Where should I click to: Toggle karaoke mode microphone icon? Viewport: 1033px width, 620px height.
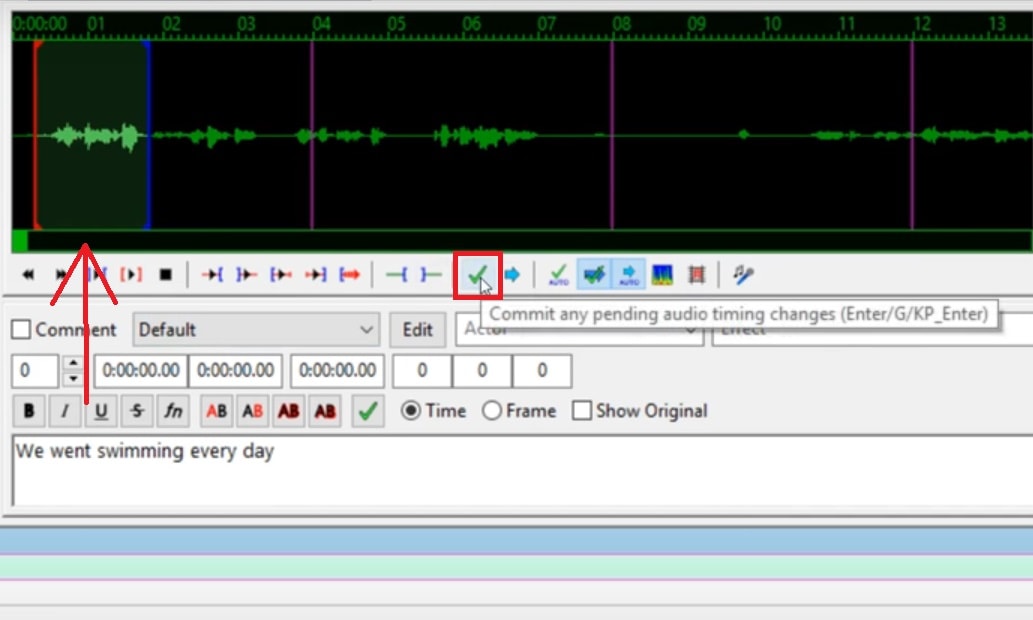click(743, 274)
